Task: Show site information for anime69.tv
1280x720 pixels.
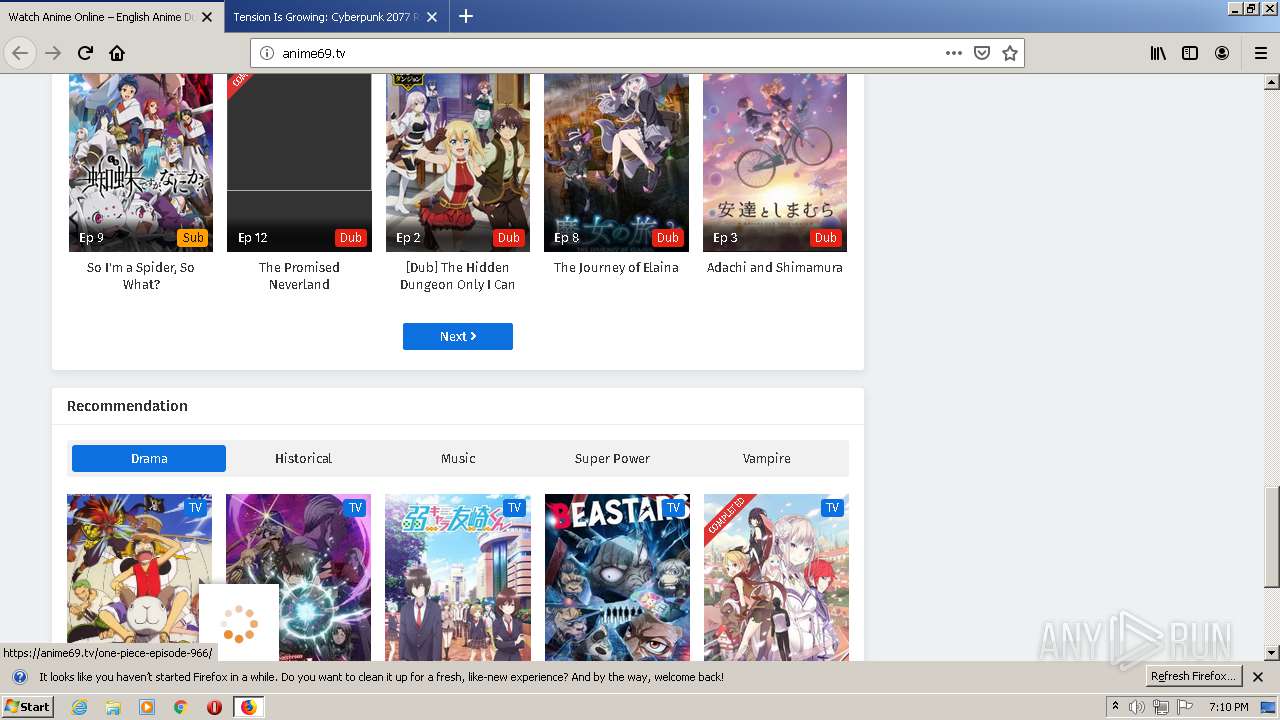Action: 267,53
